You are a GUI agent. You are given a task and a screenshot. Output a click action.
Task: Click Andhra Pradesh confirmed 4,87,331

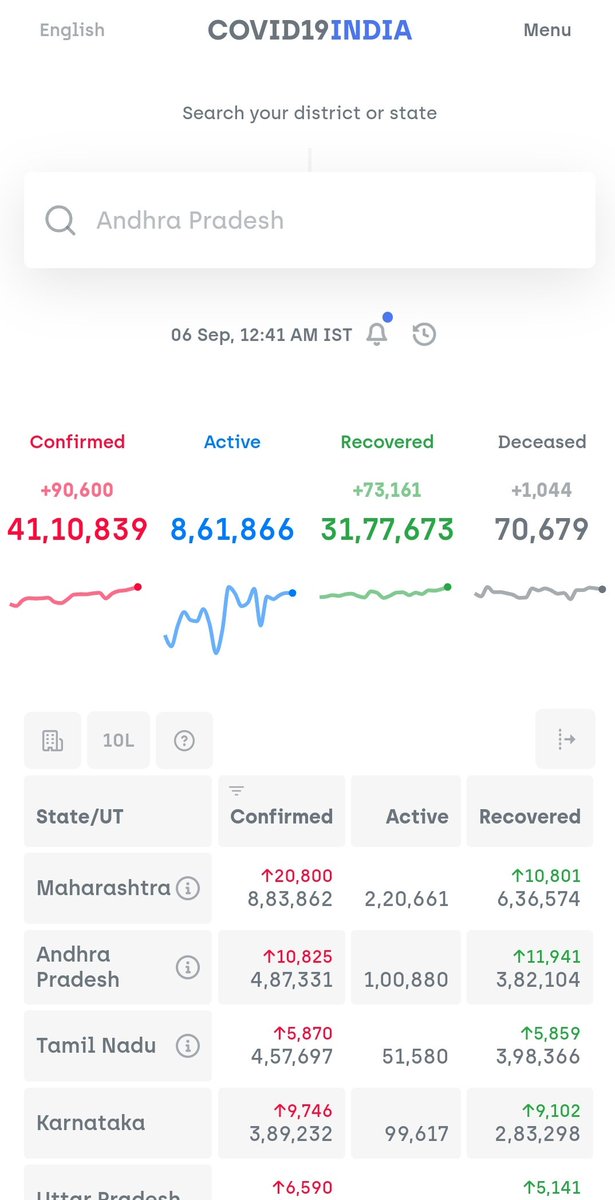click(290, 979)
